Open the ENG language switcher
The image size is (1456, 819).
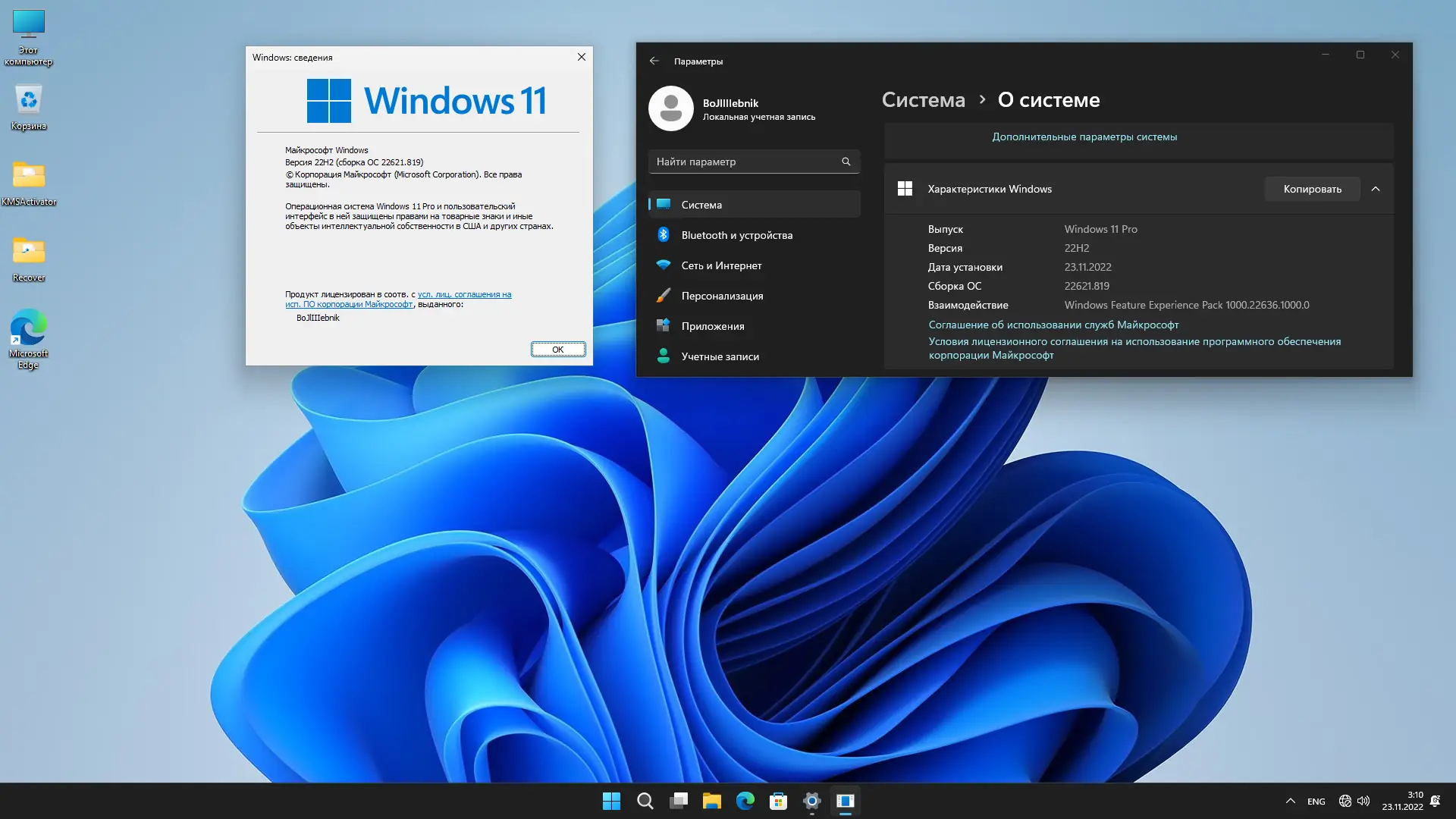pos(1316,802)
